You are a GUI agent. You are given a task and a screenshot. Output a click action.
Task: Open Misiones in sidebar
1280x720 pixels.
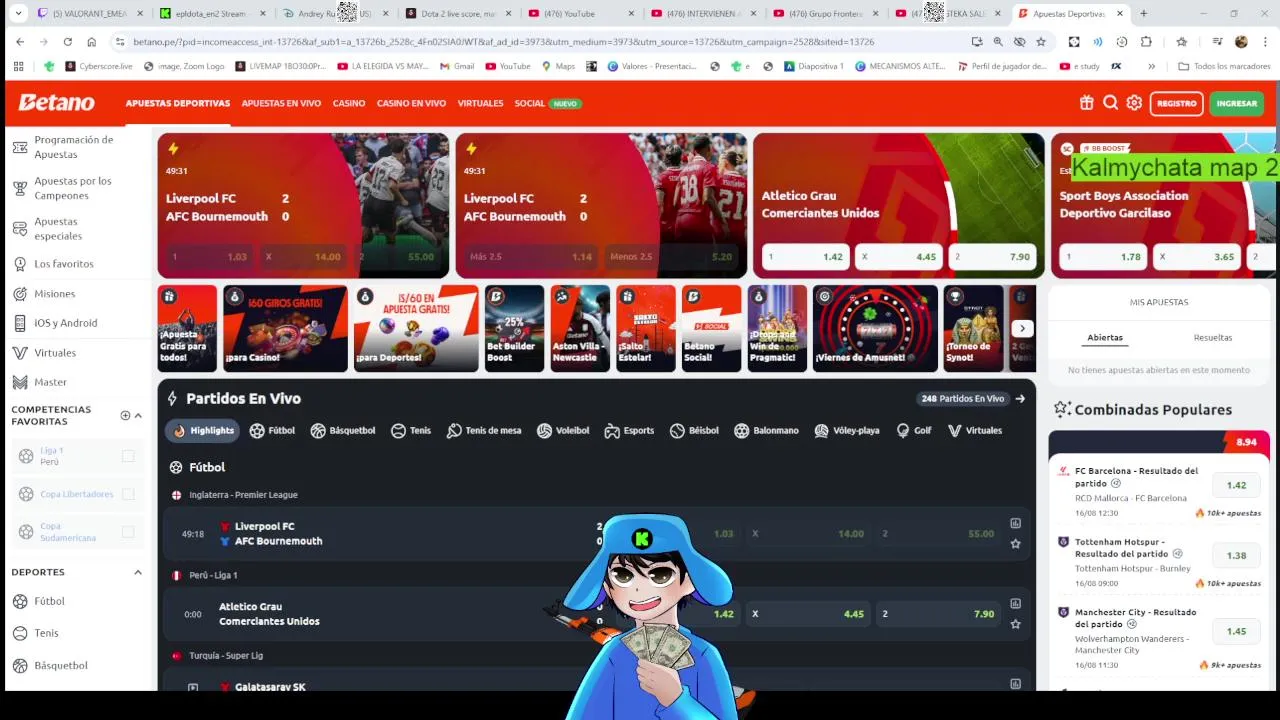[x=54, y=294]
